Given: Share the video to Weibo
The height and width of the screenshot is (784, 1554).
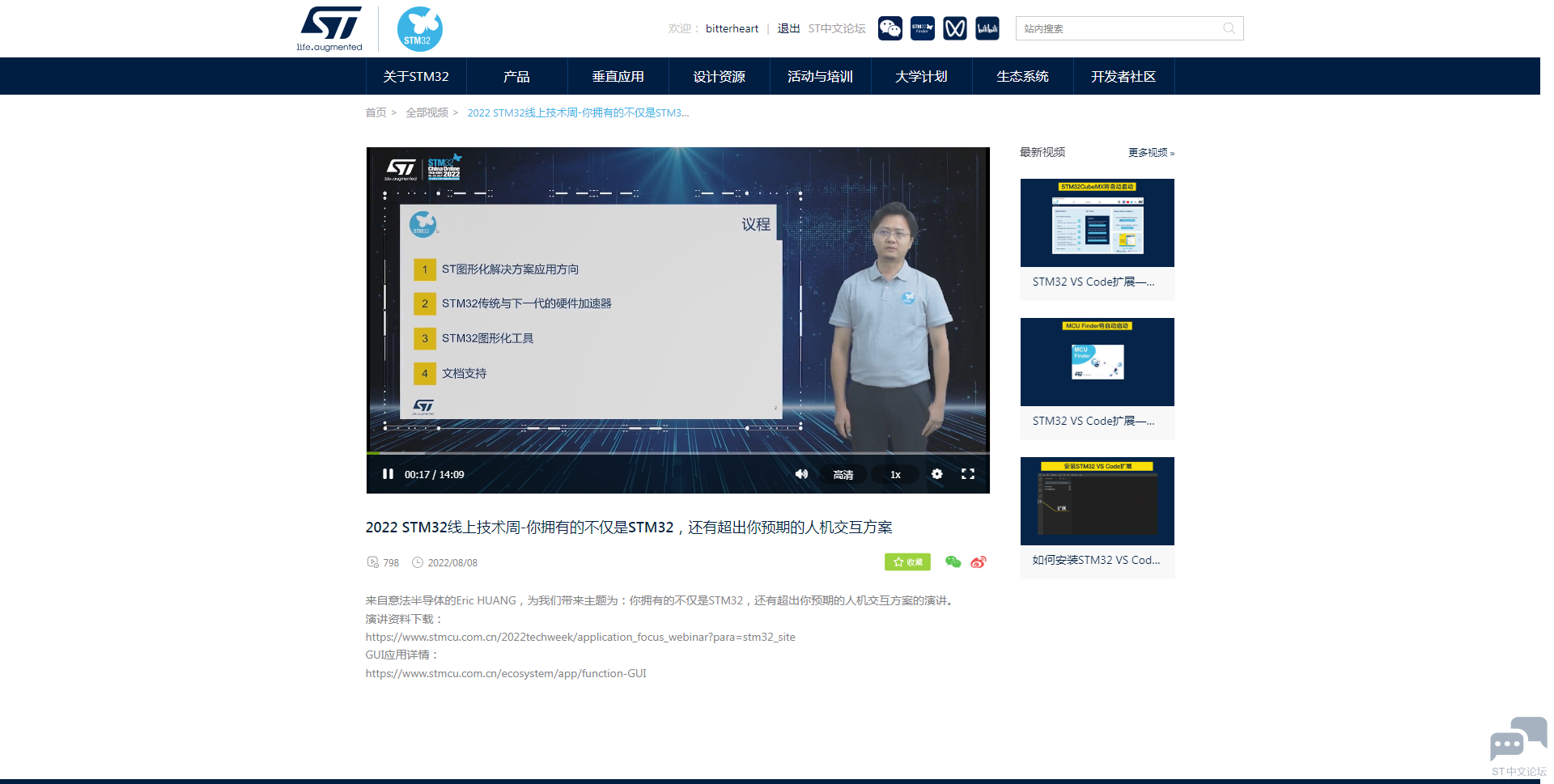Looking at the screenshot, I should [x=979, y=562].
